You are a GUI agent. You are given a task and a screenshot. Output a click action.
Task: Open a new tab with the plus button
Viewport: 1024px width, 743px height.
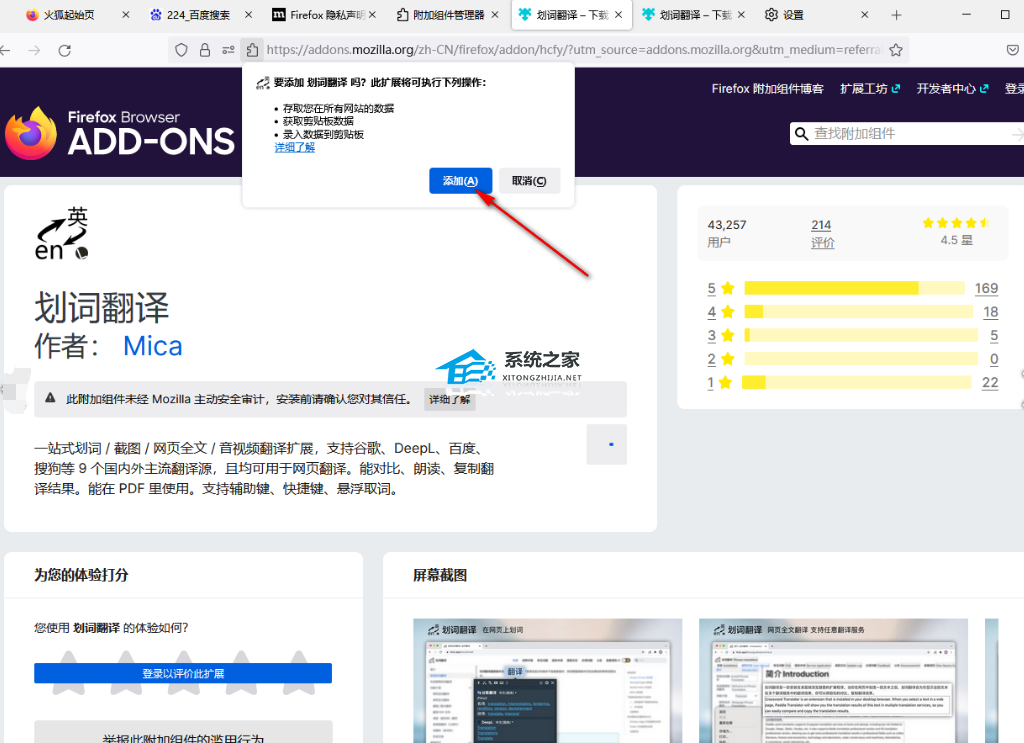coord(896,15)
